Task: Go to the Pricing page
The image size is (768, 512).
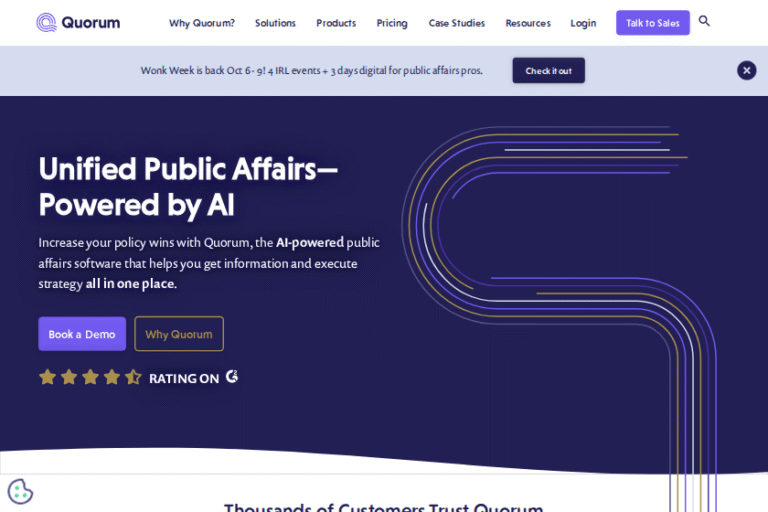Action: [x=392, y=23]
